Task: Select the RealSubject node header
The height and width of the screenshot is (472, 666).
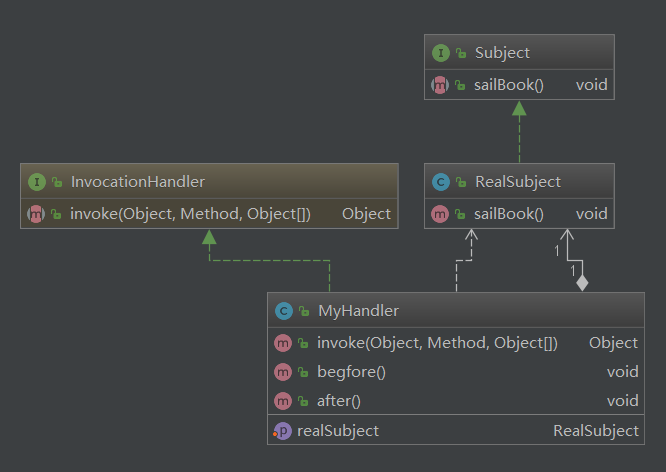Action: (517, 182)
